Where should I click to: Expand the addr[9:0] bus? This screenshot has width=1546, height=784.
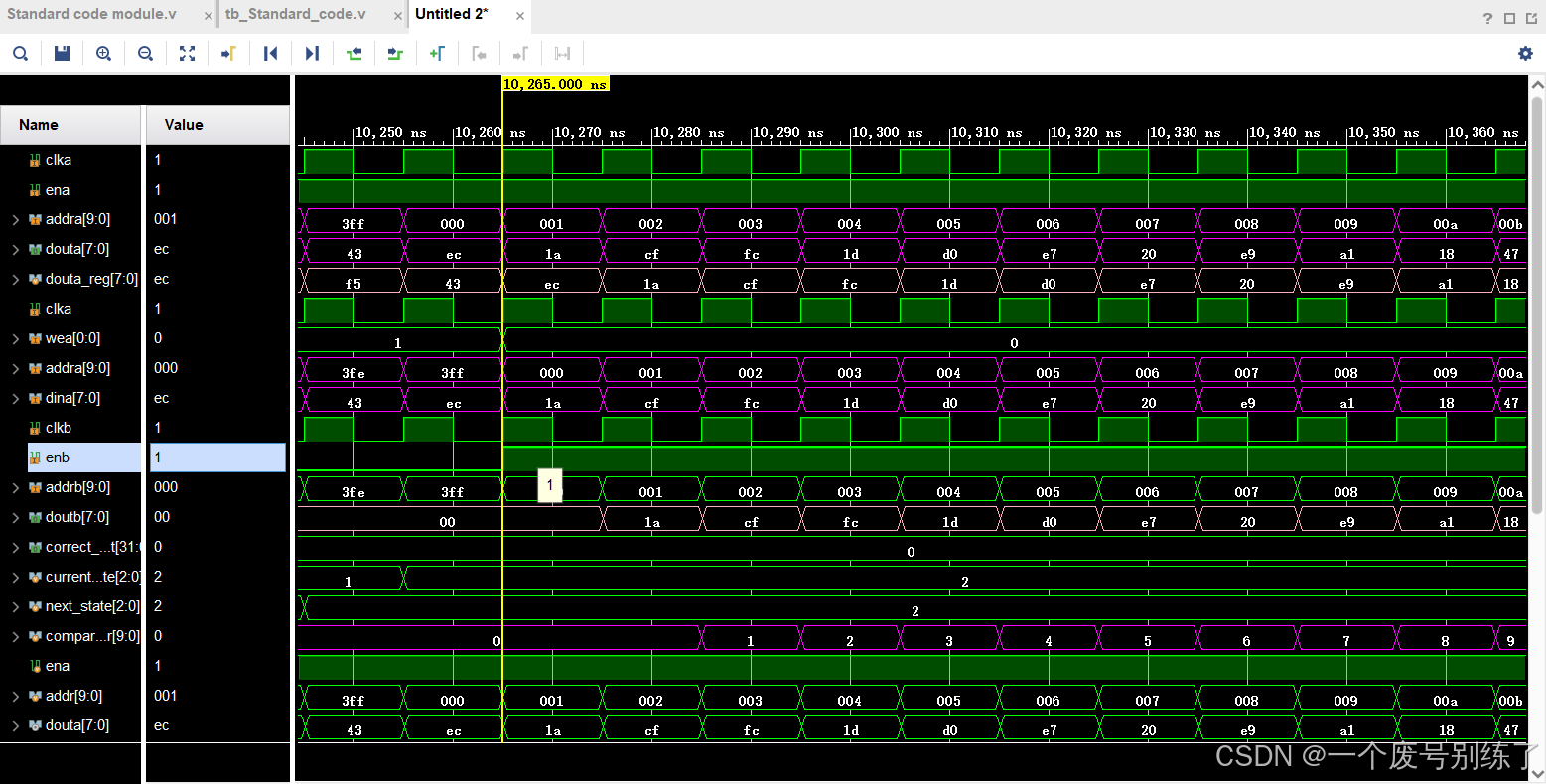15,696
